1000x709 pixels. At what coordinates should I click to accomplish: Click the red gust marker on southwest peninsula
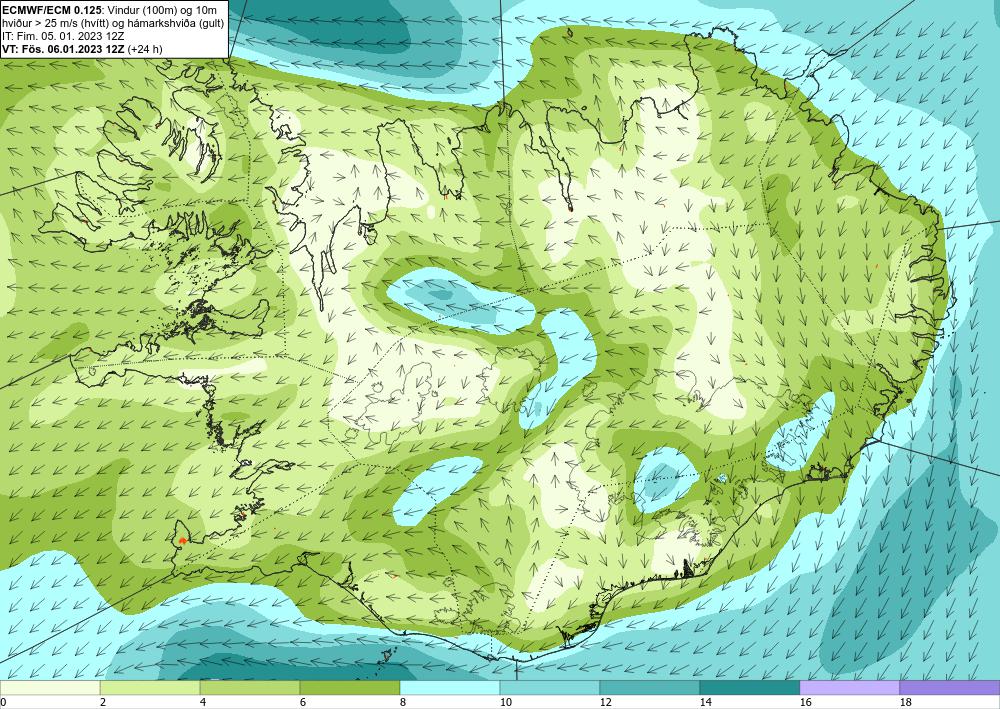tap(182, 540)
